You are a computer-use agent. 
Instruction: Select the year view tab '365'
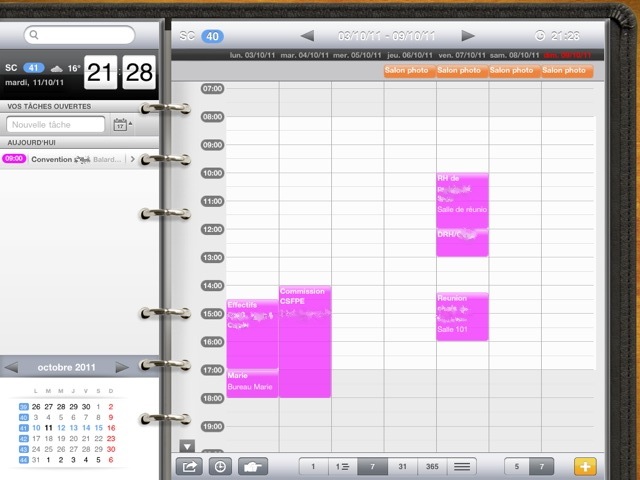pos(431,466)
